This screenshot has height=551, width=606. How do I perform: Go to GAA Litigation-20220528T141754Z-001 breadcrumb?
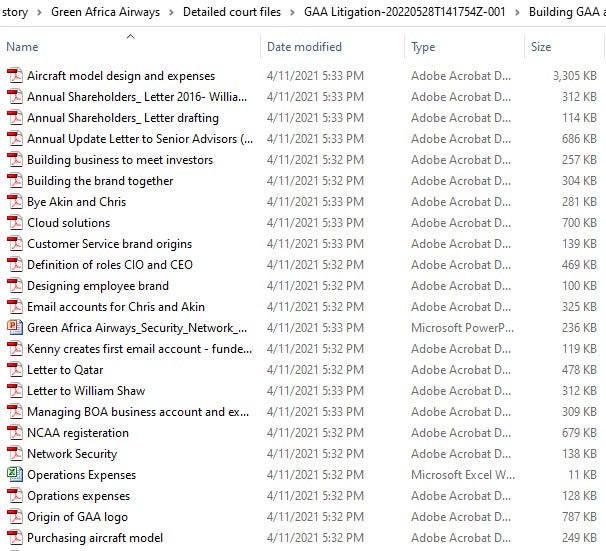pos(405,12)
